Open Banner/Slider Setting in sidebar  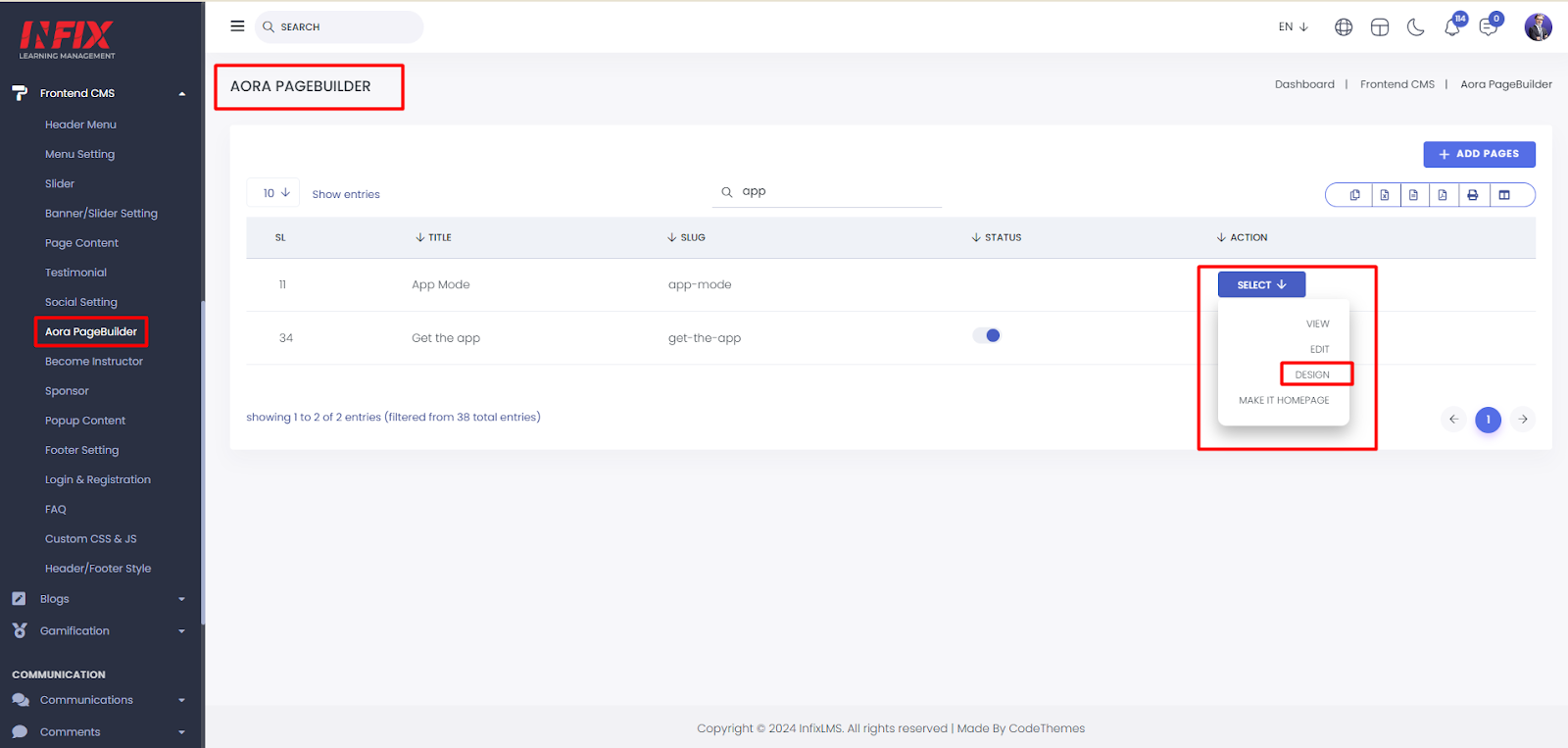[101, 213]
